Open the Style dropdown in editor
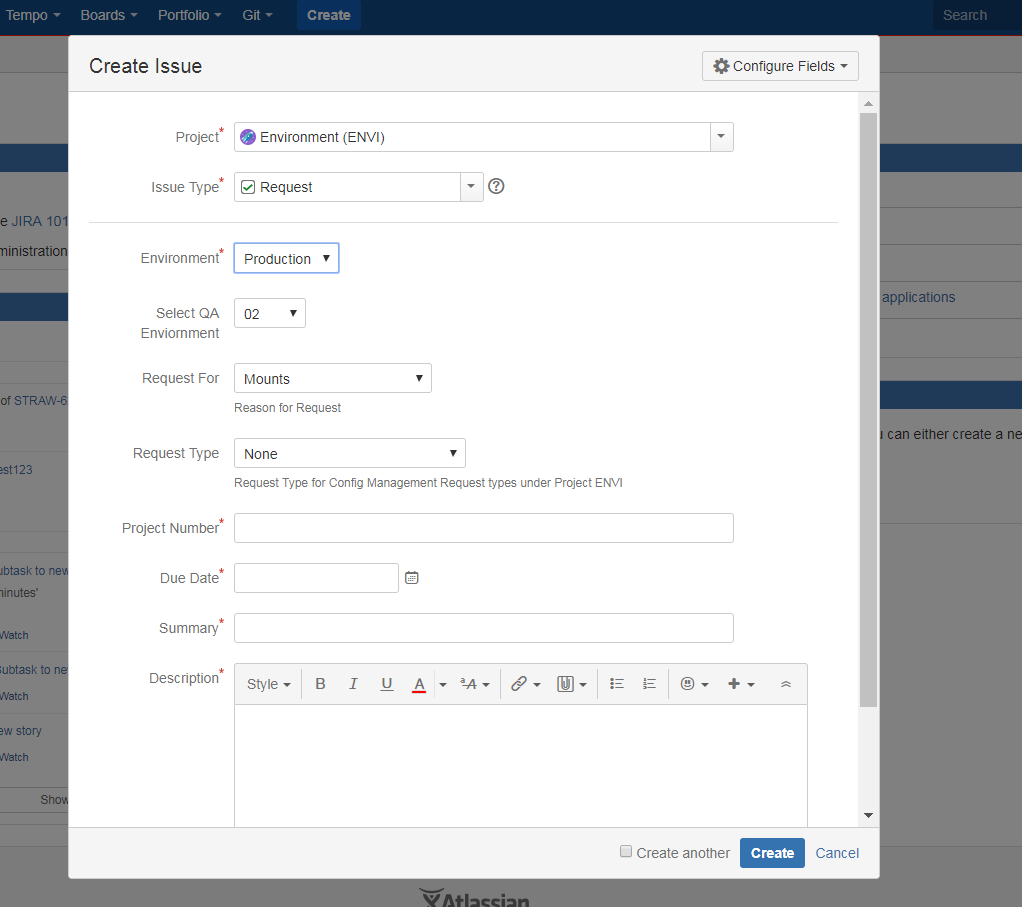The image size is (1022, 907). 269,684
